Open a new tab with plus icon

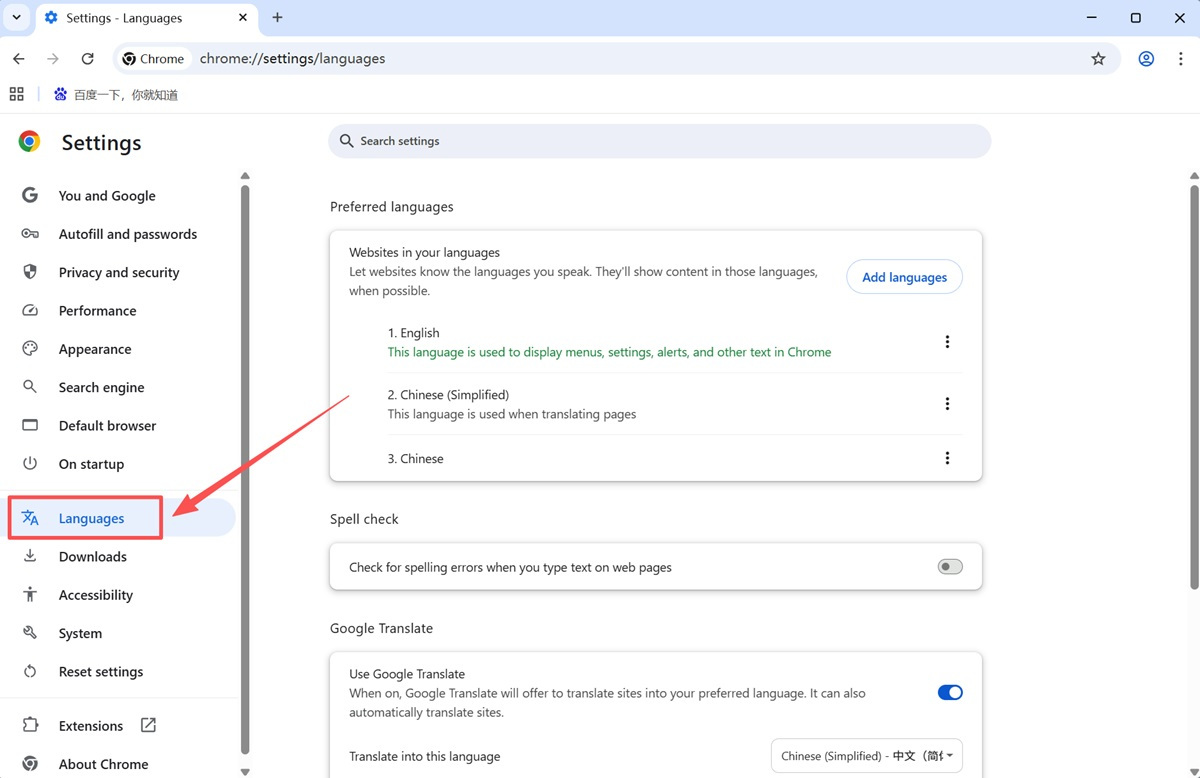pos(278,17)
